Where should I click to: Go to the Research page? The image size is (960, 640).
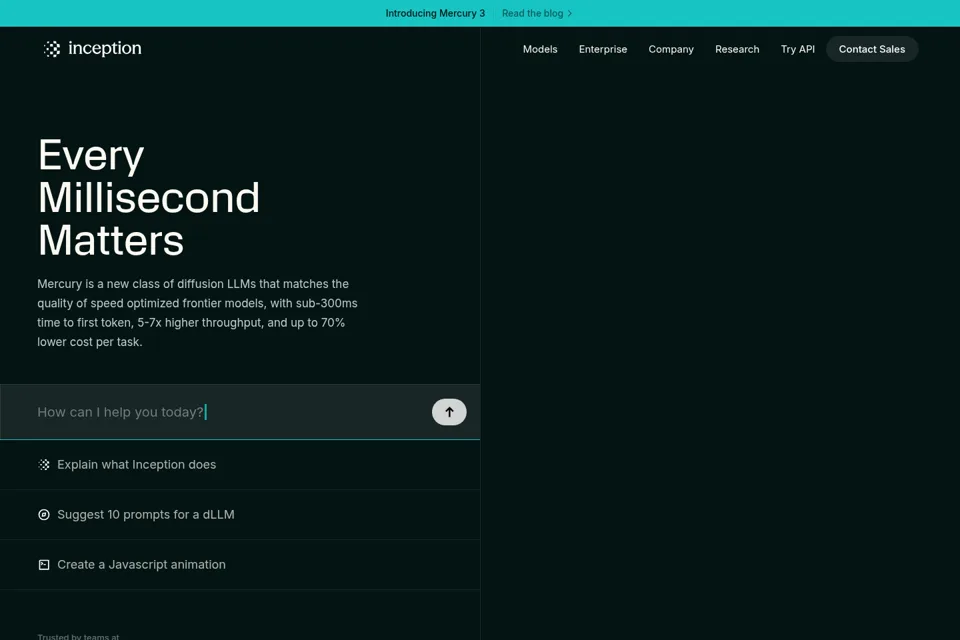[737, 49]
